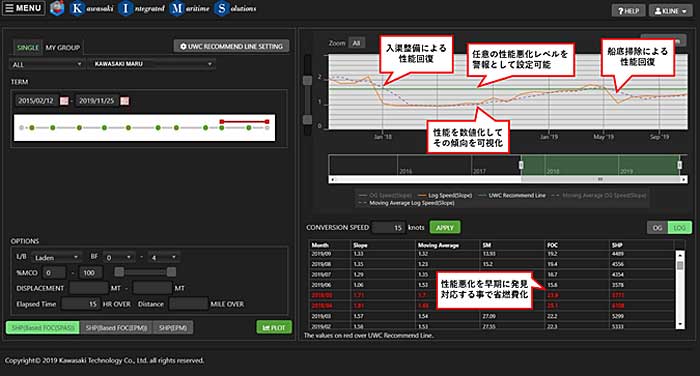Toggle Log Speed(Slope) legend series
Screen dimensions: 700x376
(x=445, y=195)
